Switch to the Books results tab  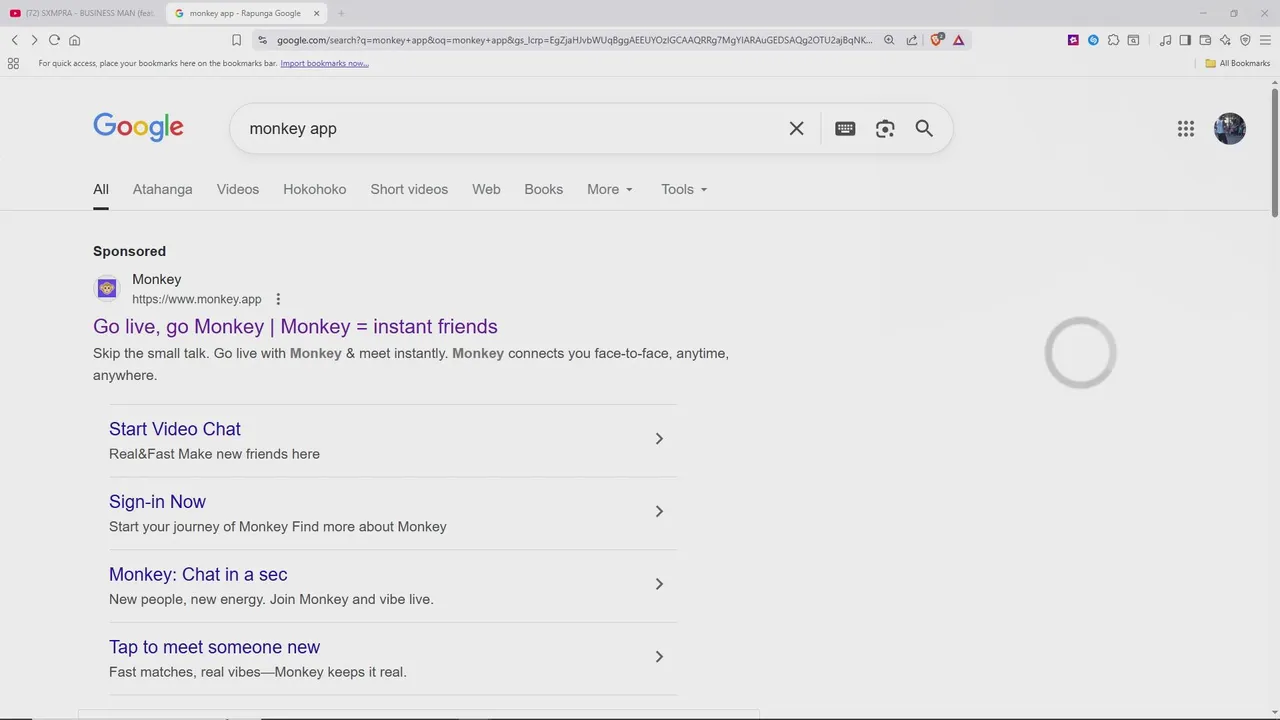pyautogui.click(x=543, y=189)
